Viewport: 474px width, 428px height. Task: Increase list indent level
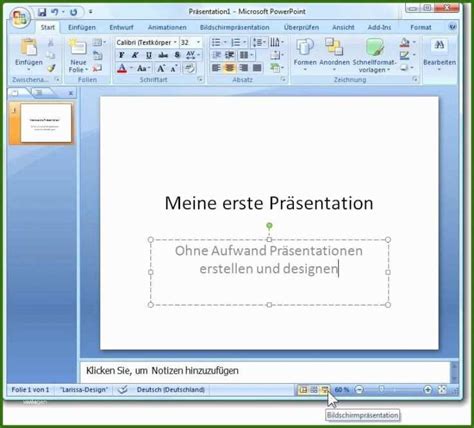coord(230,55)
